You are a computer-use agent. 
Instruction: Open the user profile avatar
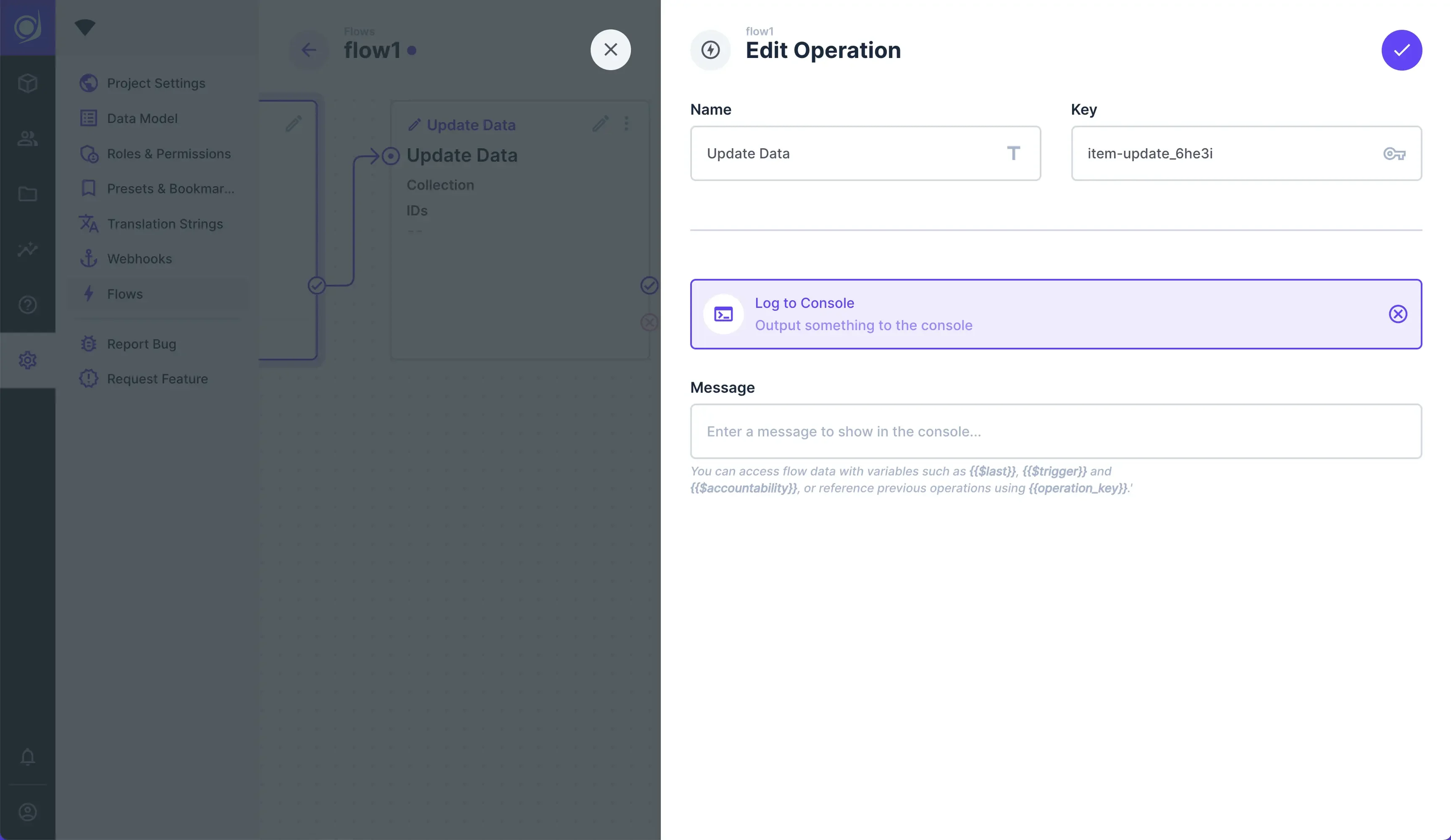[28, 812]
